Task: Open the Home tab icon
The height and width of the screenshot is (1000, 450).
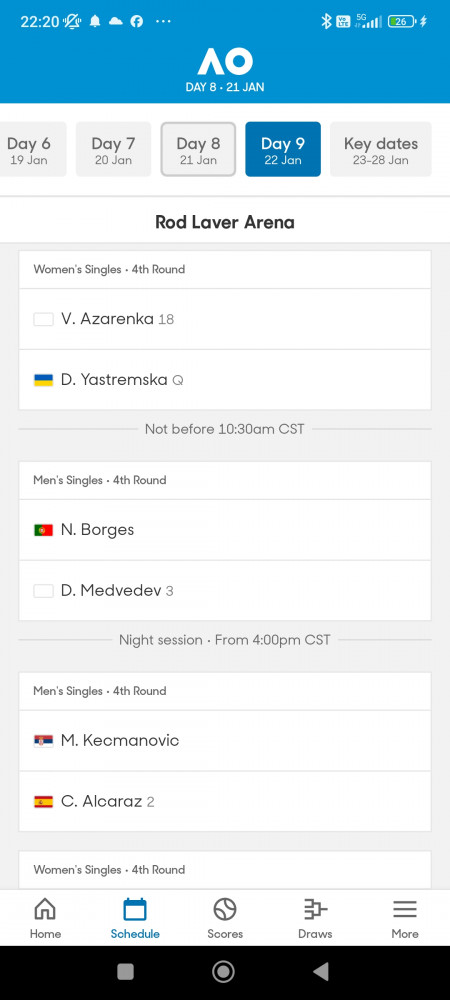Action: coord(44,909)
